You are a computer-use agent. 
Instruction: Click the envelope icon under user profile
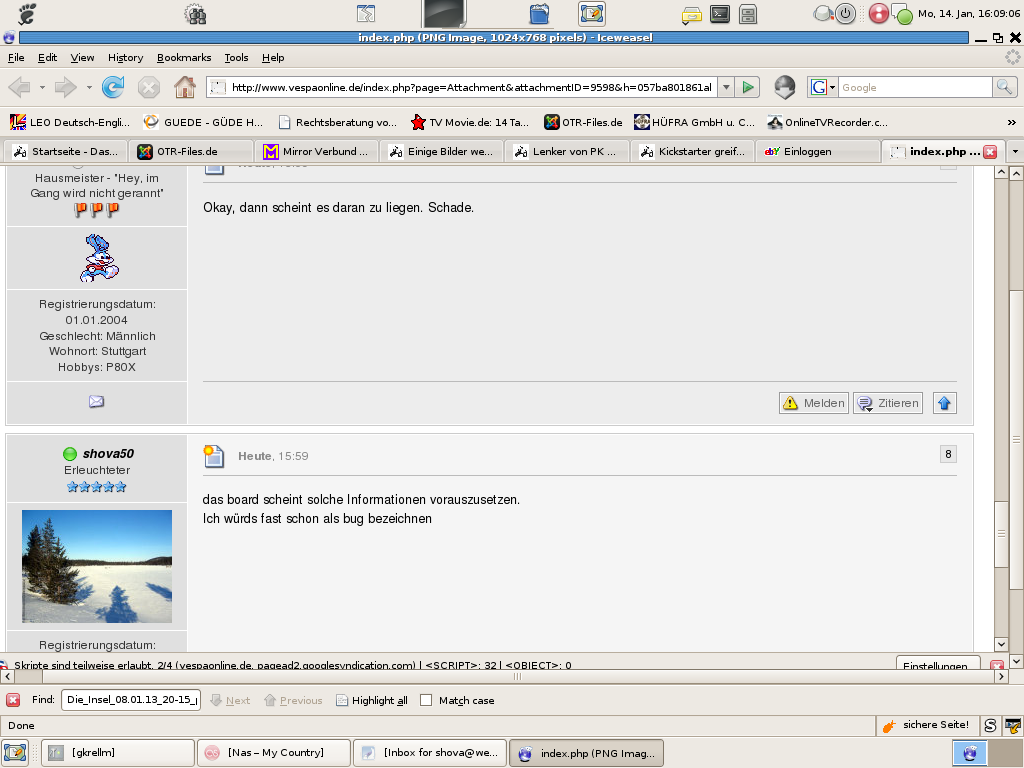point(96,402)
